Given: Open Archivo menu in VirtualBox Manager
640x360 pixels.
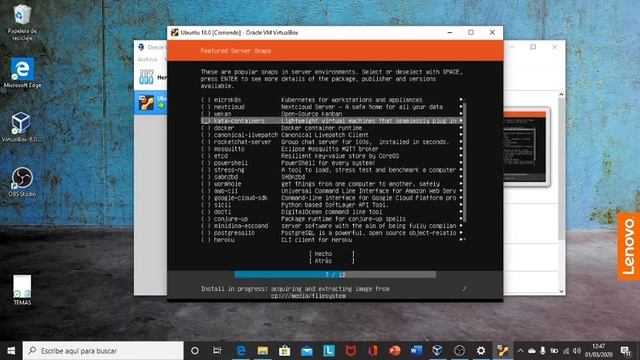Looking at the screenshot, I should [147, 59].
